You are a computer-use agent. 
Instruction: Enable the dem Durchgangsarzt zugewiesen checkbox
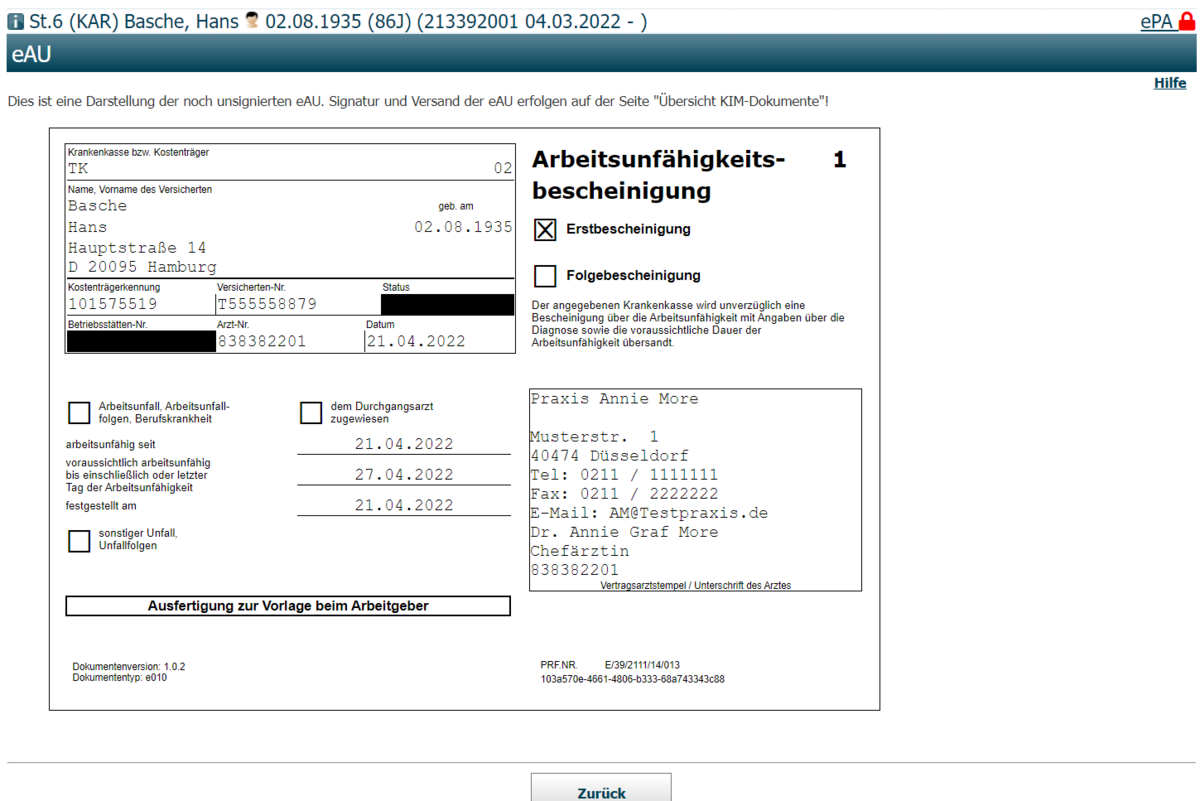311,413
